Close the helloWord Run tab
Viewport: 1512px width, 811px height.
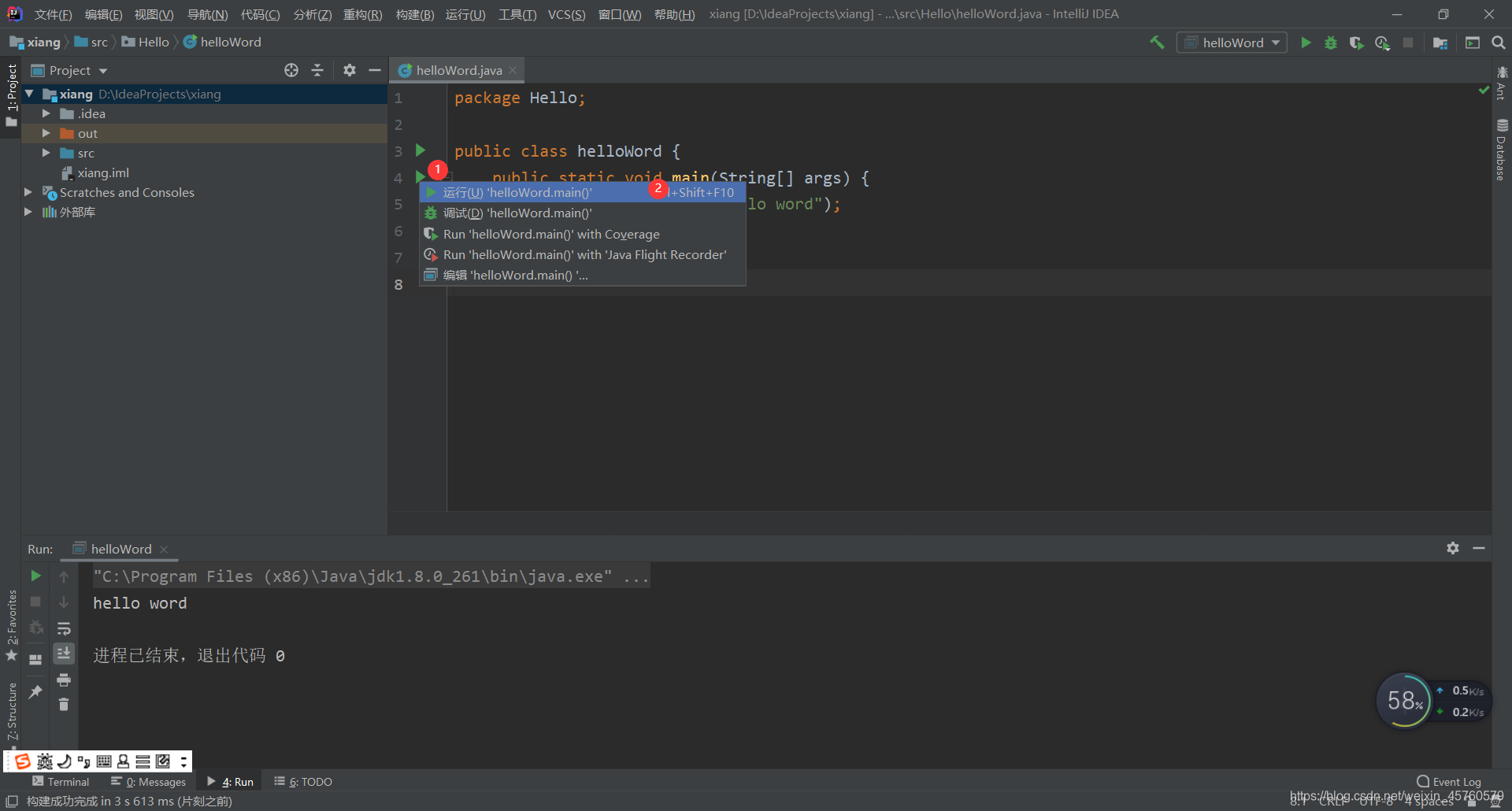tap(164, 549)
